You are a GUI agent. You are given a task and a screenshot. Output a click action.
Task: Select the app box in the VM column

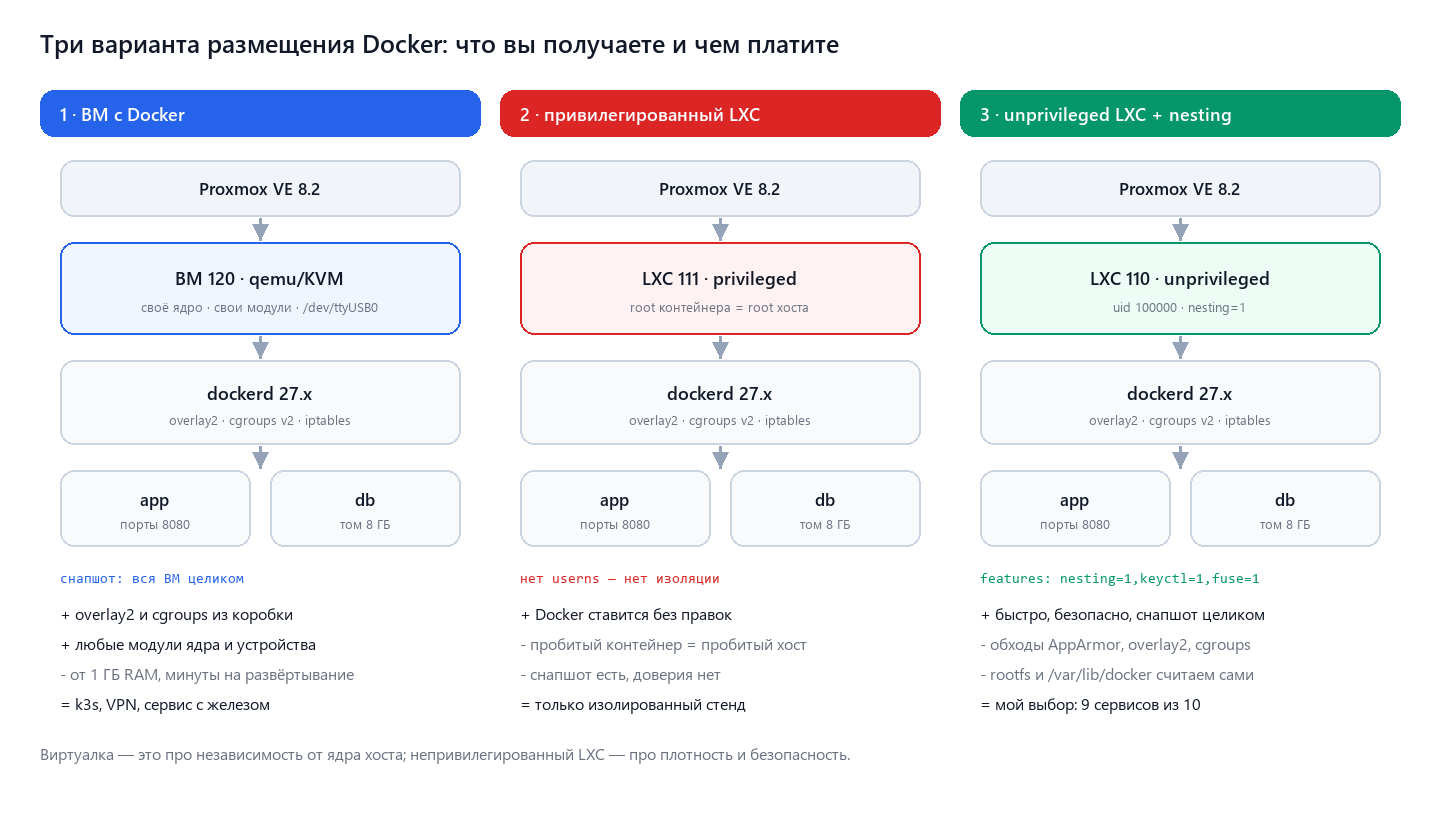155,508
